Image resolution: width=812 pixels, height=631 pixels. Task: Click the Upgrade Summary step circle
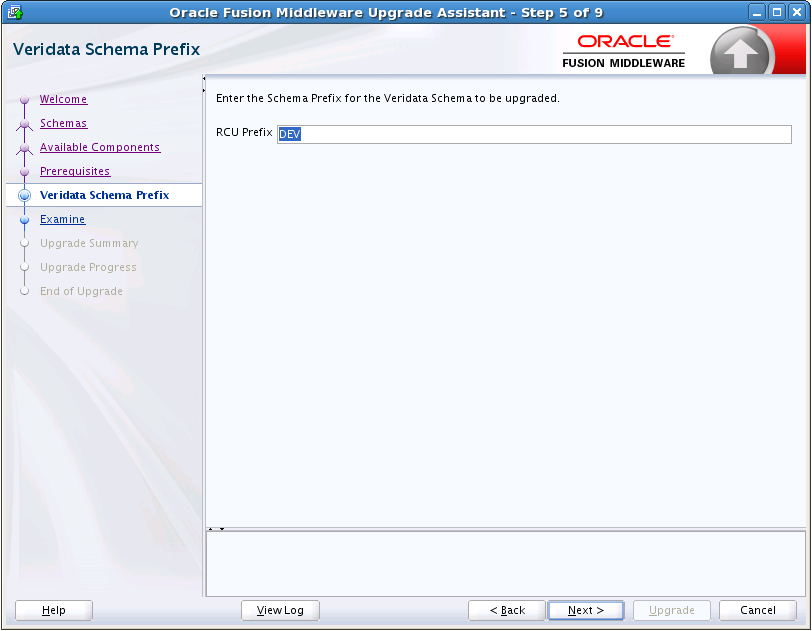point(24,243)
